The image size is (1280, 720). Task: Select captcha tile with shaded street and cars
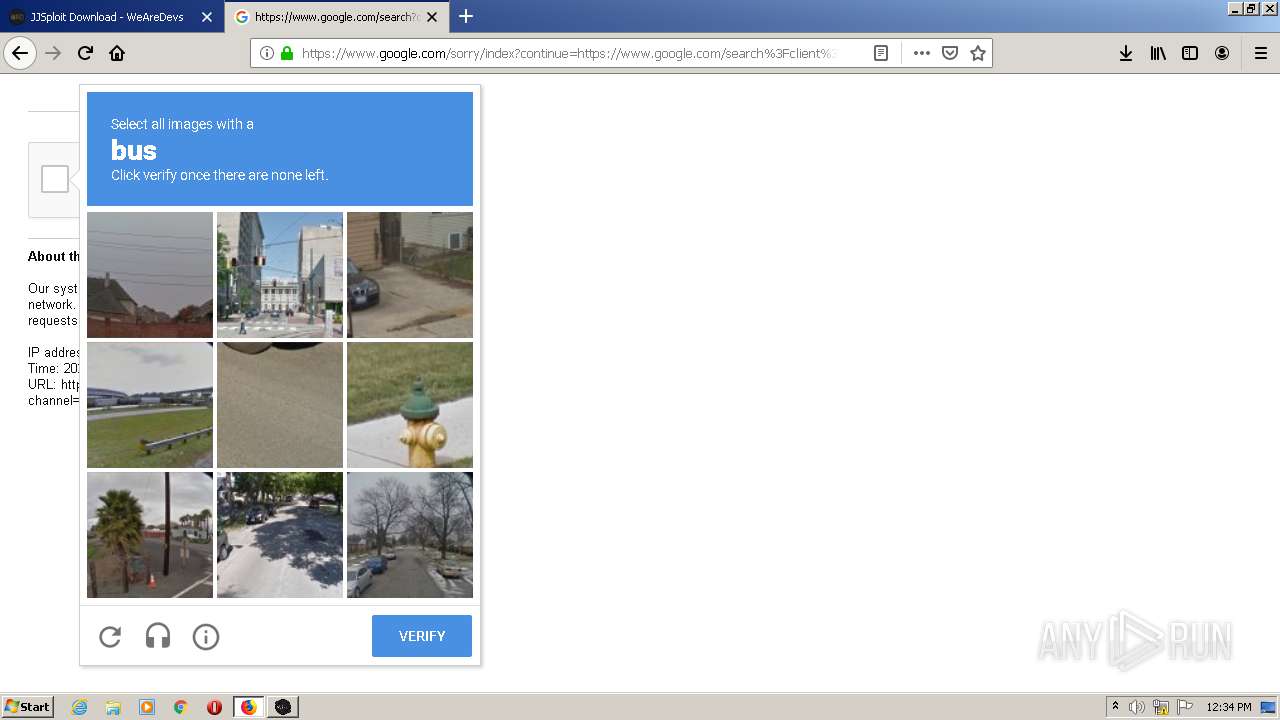[x=280, y=535]
